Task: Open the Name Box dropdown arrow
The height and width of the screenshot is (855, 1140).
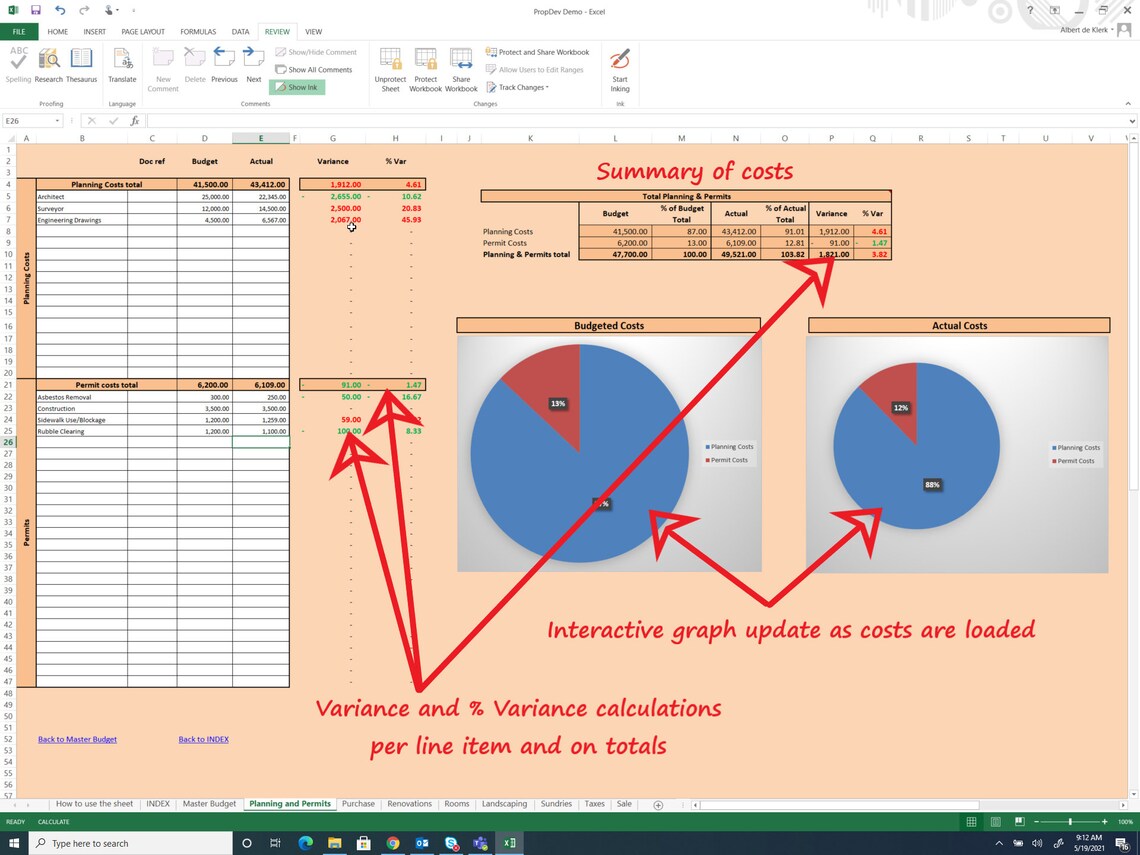Action: coord(57,121)
